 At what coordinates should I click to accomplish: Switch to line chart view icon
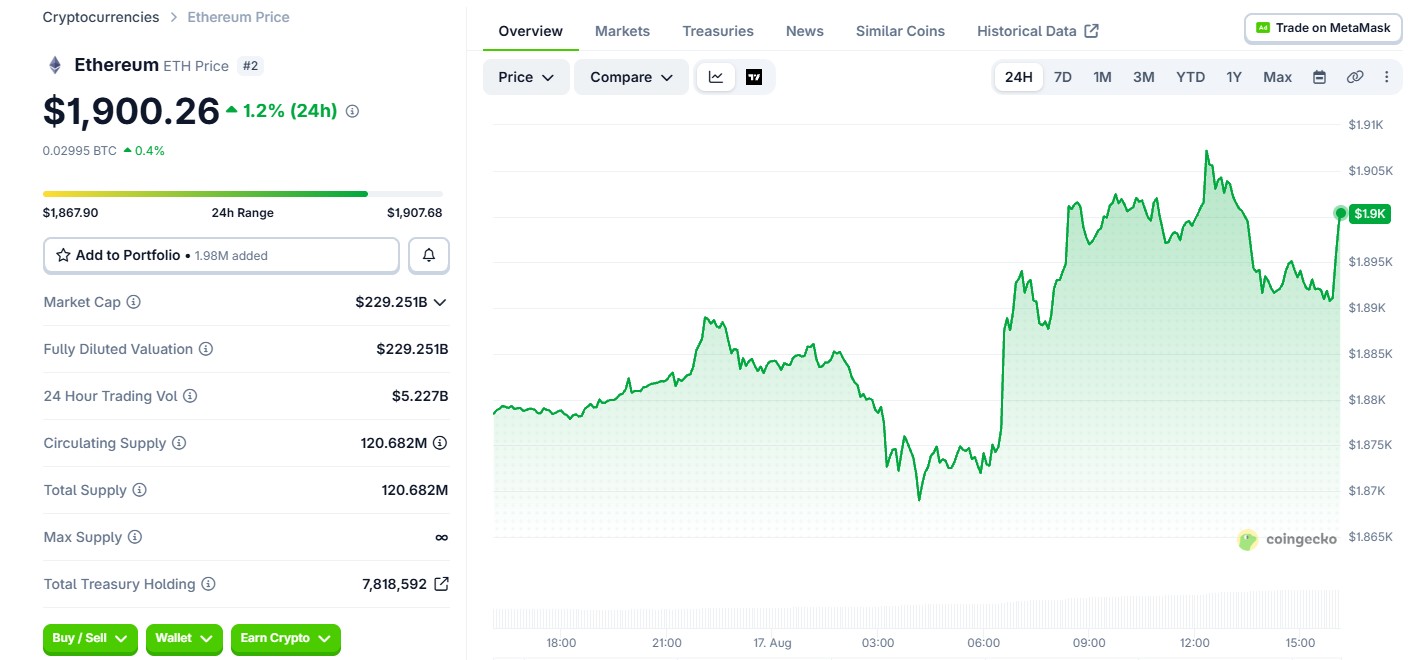tap(716, 77)
